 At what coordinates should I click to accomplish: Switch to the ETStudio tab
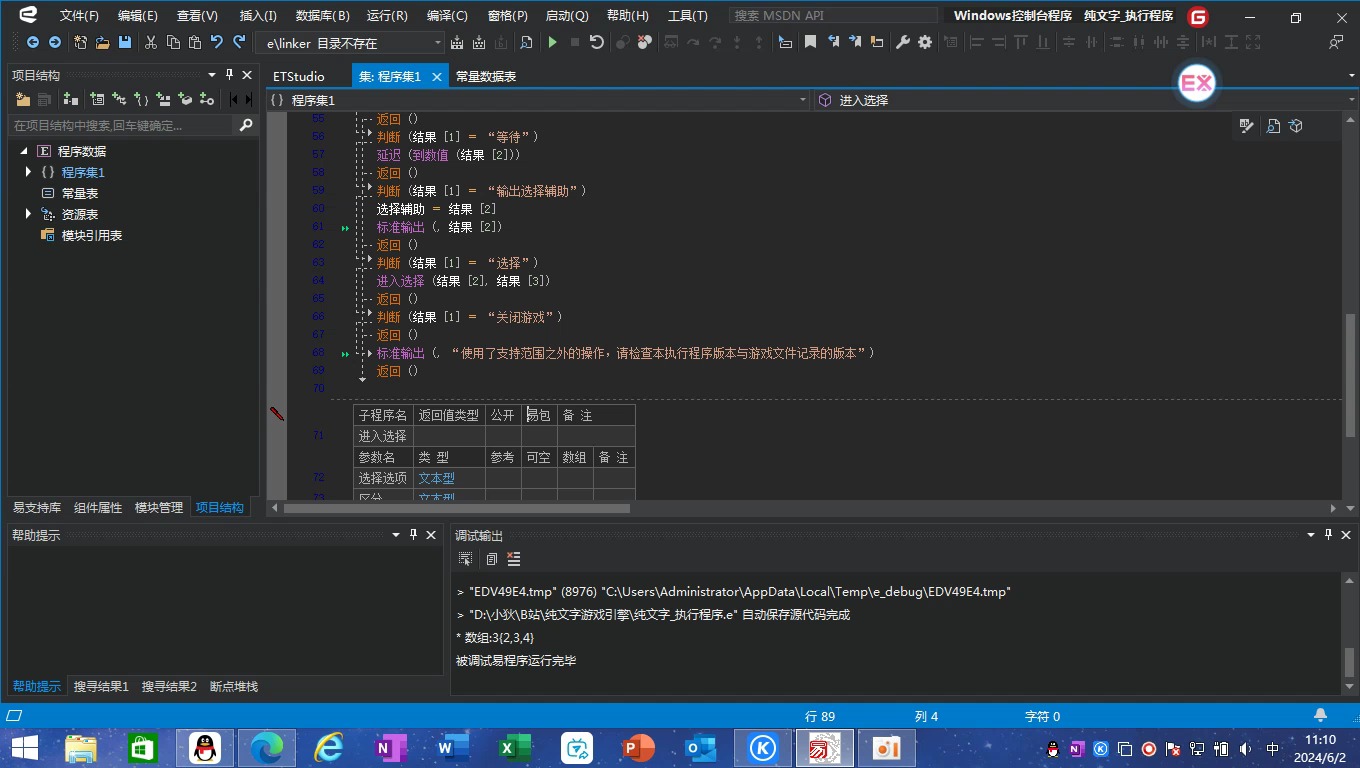299,76
